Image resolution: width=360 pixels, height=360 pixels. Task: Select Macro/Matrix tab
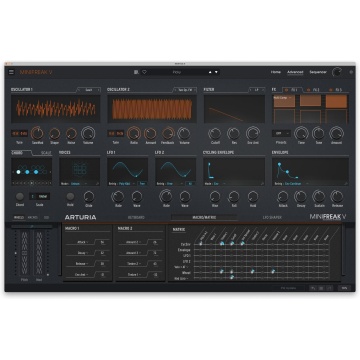point(204,217)
